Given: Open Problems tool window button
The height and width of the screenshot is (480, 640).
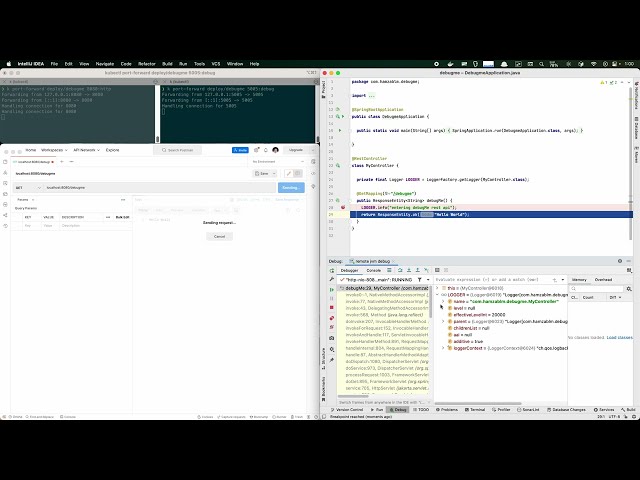Looking at the screenshot, I should tap(447, 409).
